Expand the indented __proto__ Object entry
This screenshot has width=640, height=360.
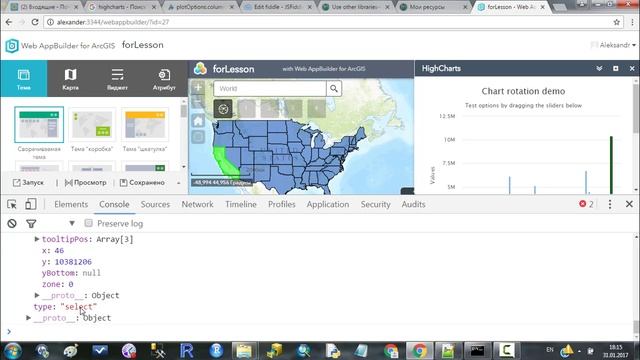37,295
